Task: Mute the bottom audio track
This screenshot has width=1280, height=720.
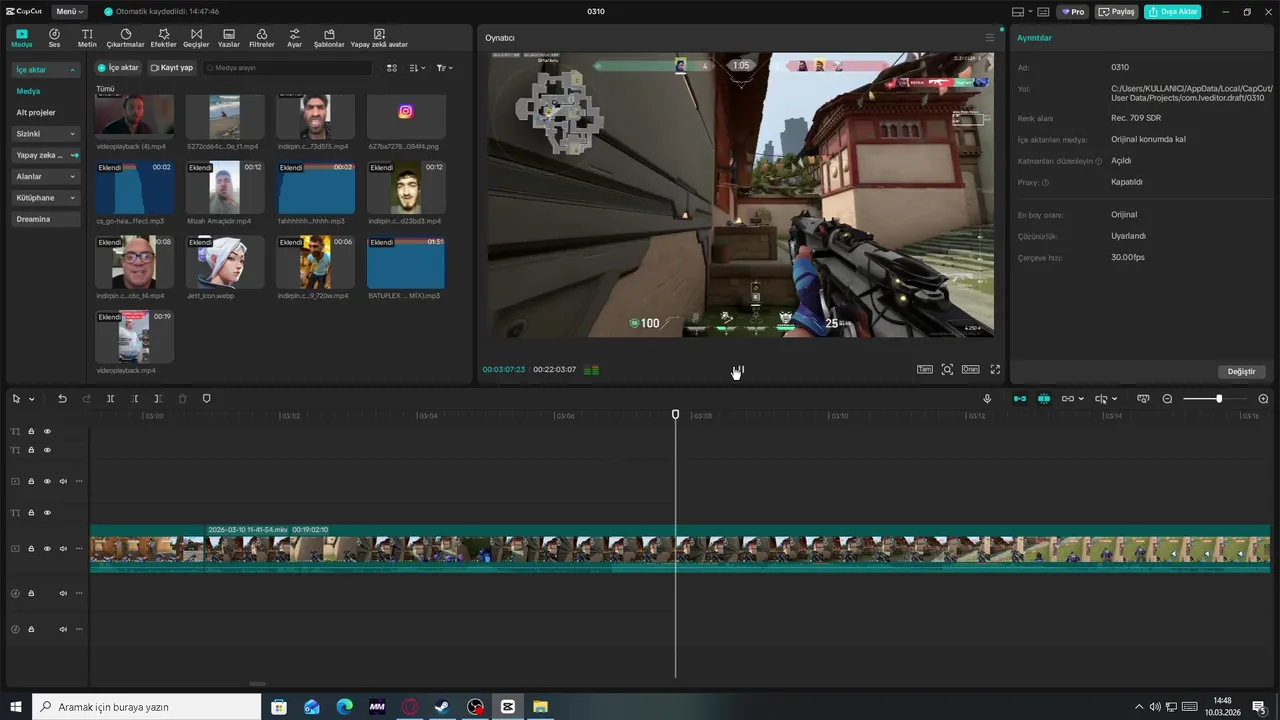Action: [63, 629]
